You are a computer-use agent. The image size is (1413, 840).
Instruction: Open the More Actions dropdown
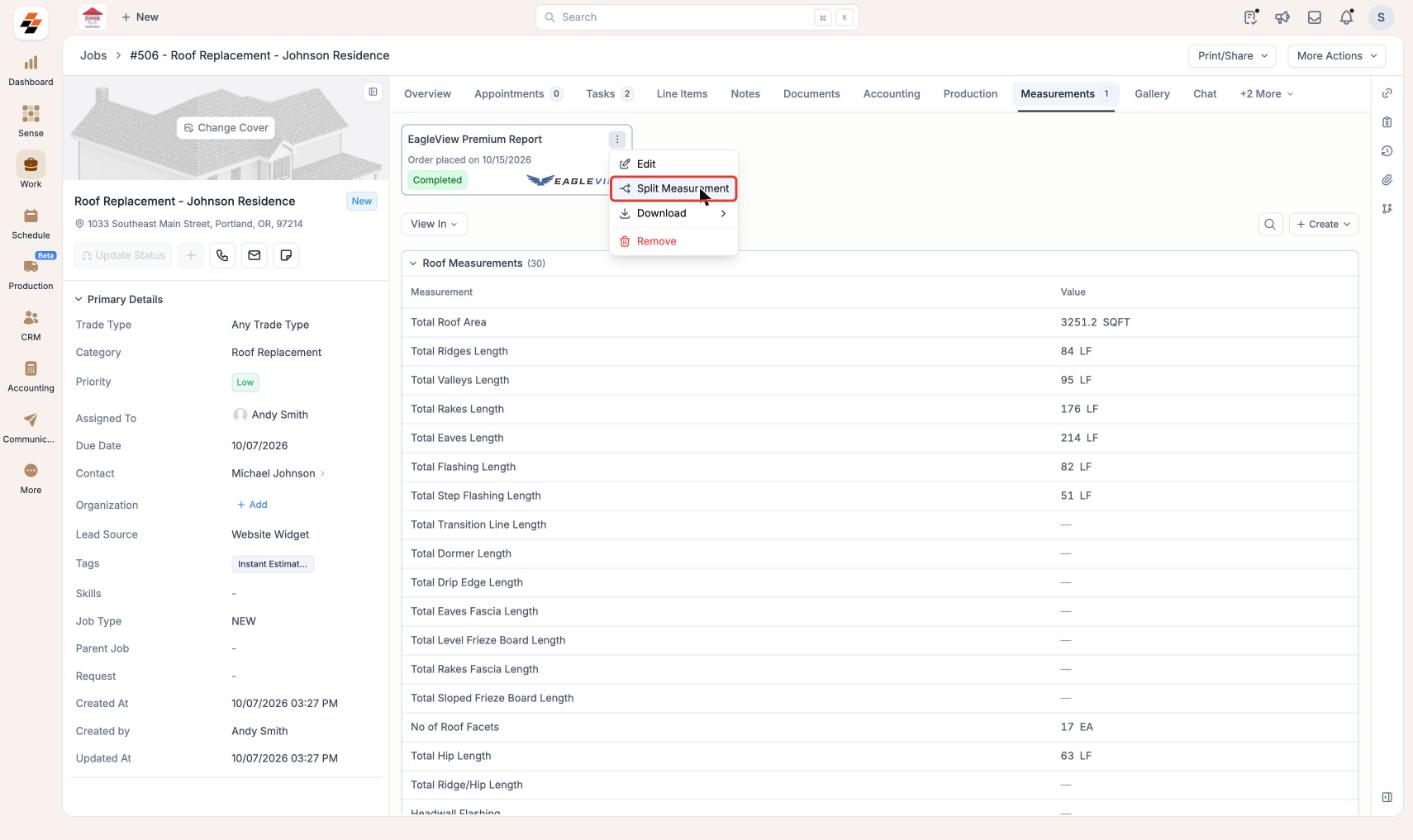(1336, 56)
